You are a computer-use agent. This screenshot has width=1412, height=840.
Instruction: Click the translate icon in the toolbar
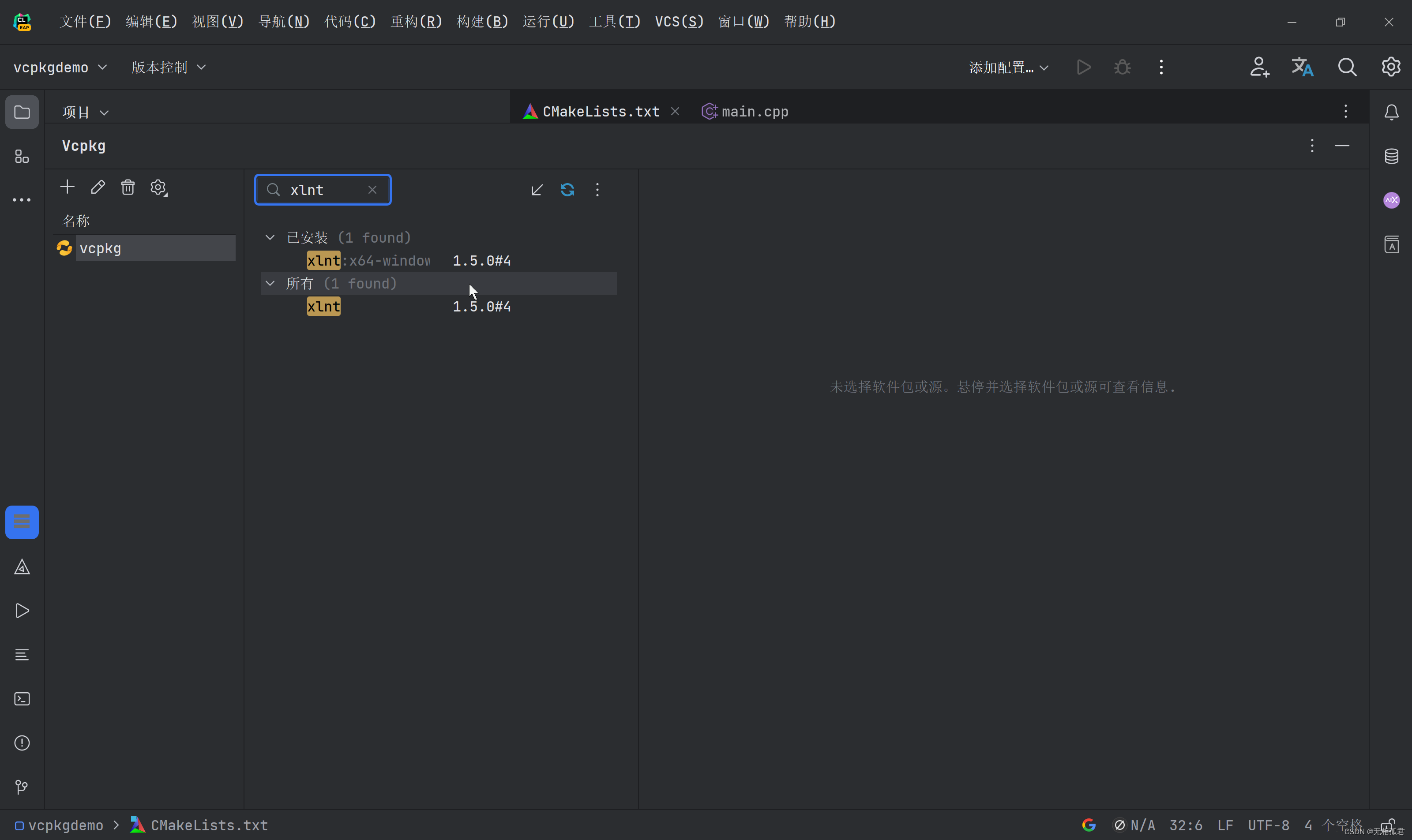1302,67
